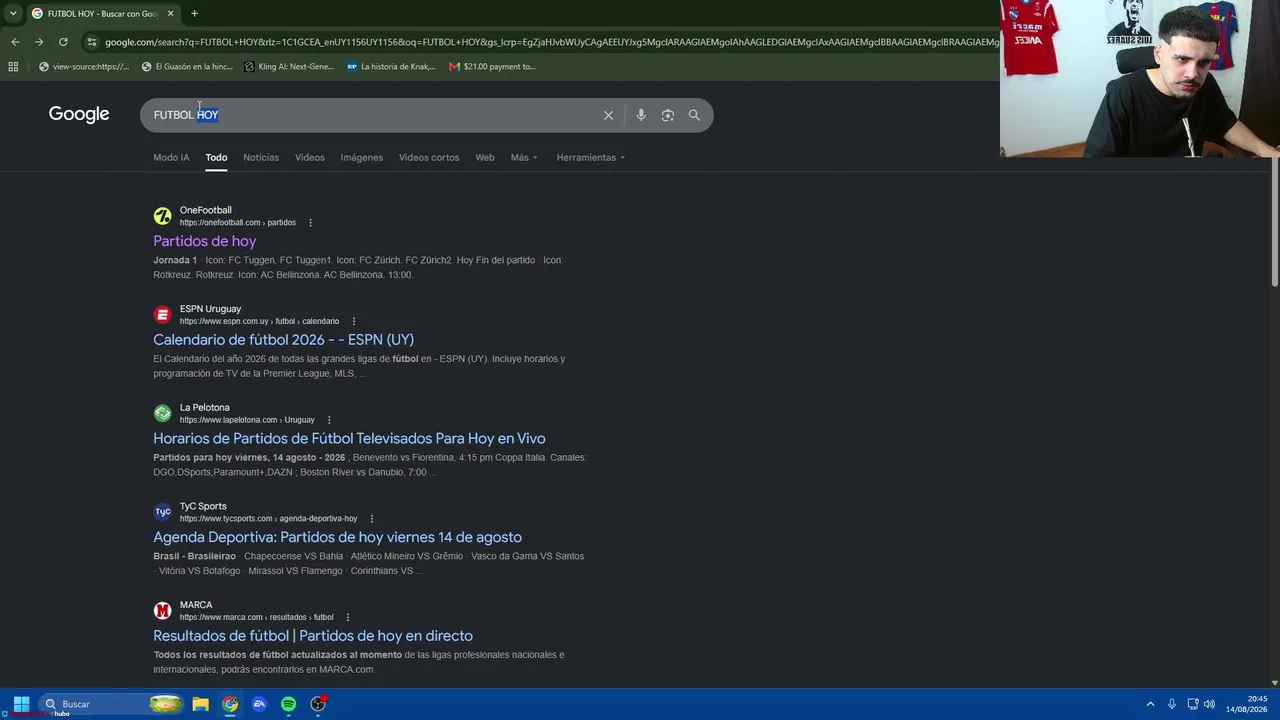Click the OneFootball site favicon
The height and width of the screenshot is (720, 1280).
162,216
